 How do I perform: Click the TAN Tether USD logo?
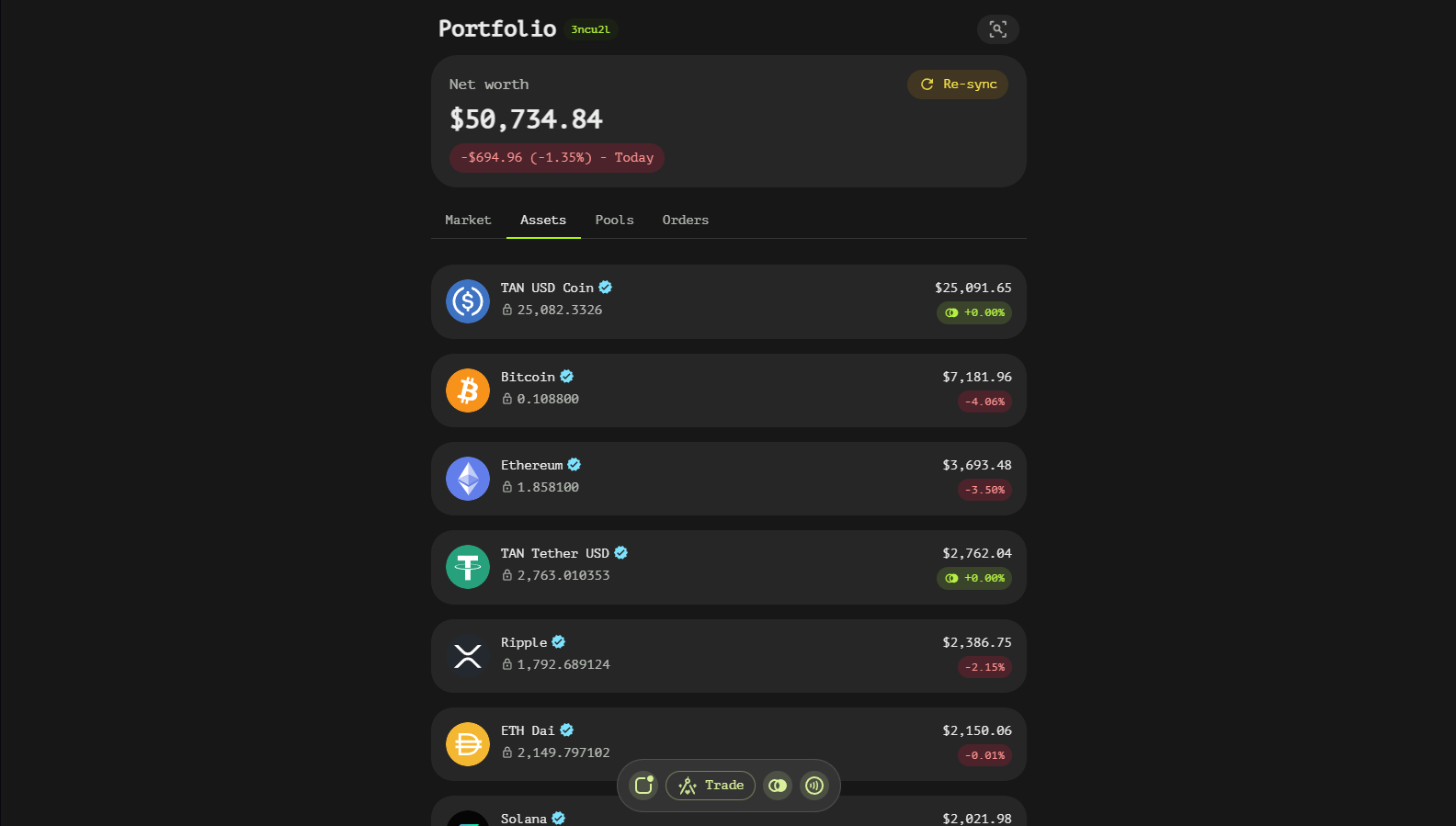(x=468, y=567)
